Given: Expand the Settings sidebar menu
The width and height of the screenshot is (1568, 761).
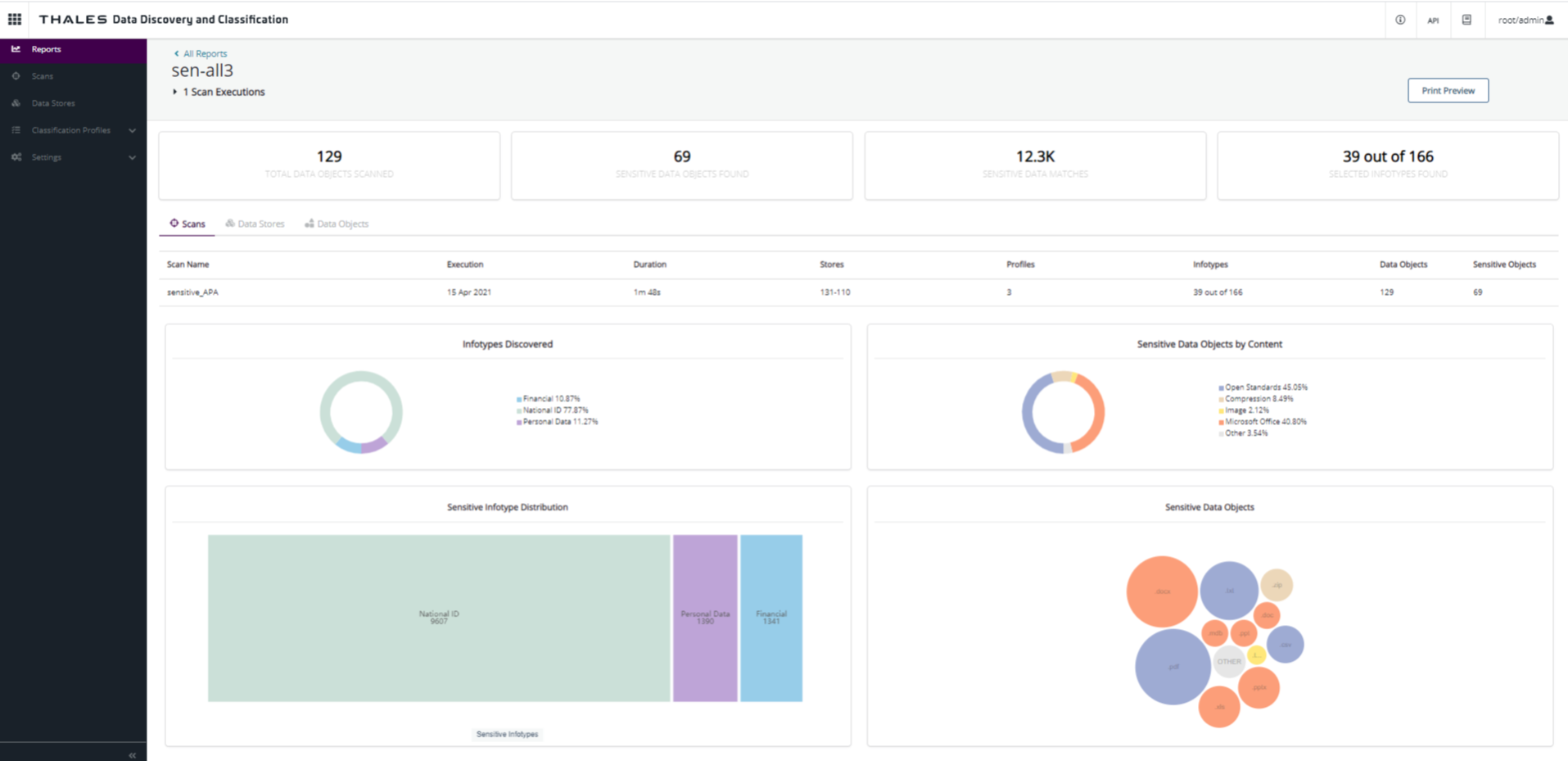Looking at the screenshot, I should [132, 157].
